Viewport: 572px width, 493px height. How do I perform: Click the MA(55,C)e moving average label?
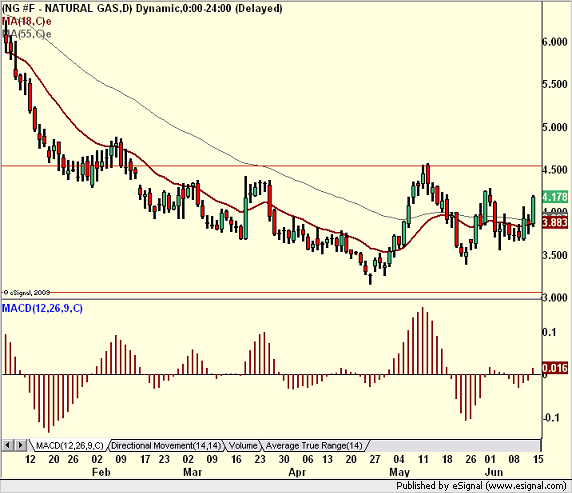tap(27, 34)
